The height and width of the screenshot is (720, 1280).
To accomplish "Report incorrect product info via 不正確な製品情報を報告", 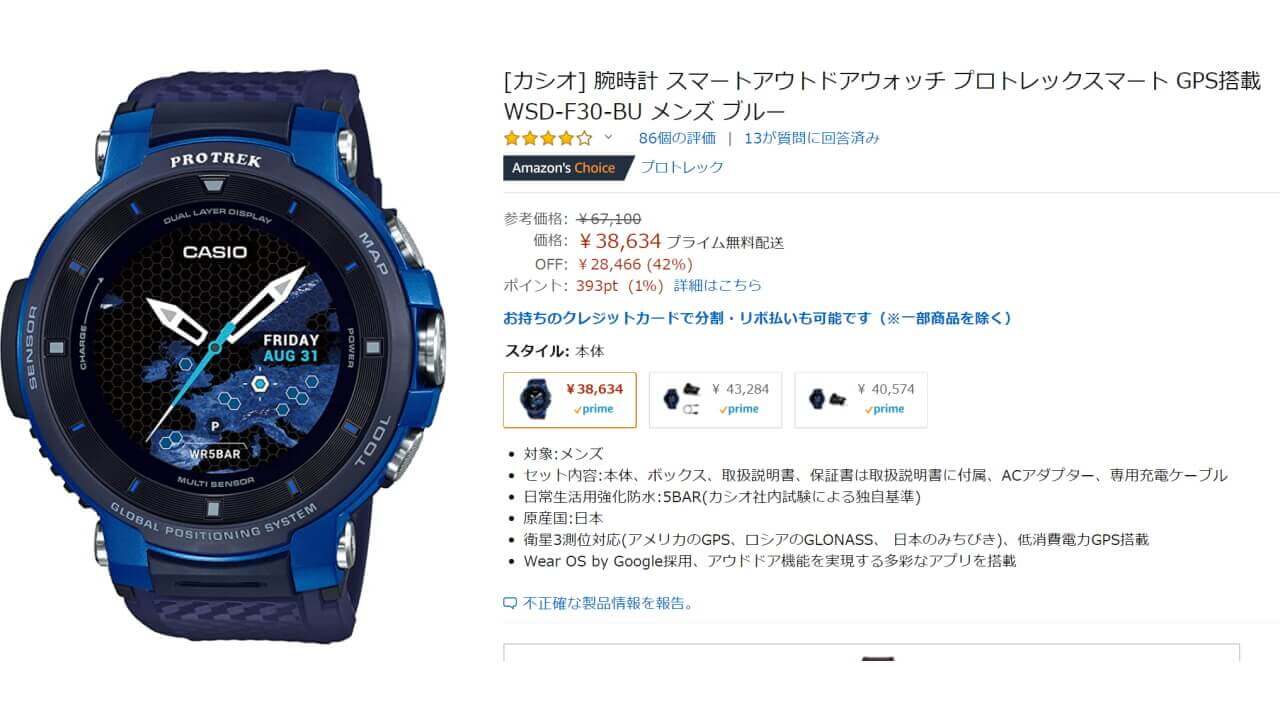I will [x=608, y=603].
